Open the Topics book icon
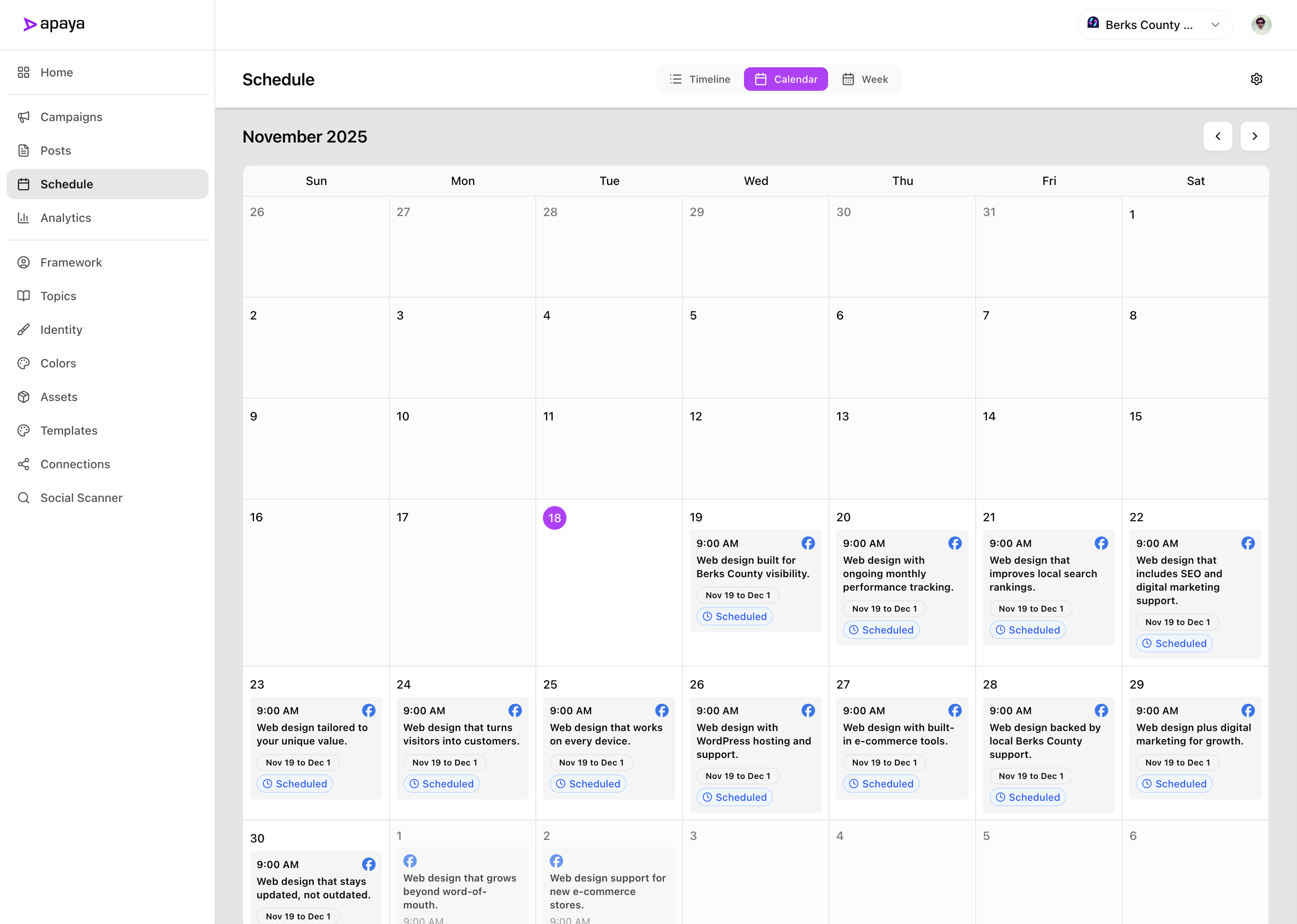This screenshot has width=1297, height=924. [23, 296]
